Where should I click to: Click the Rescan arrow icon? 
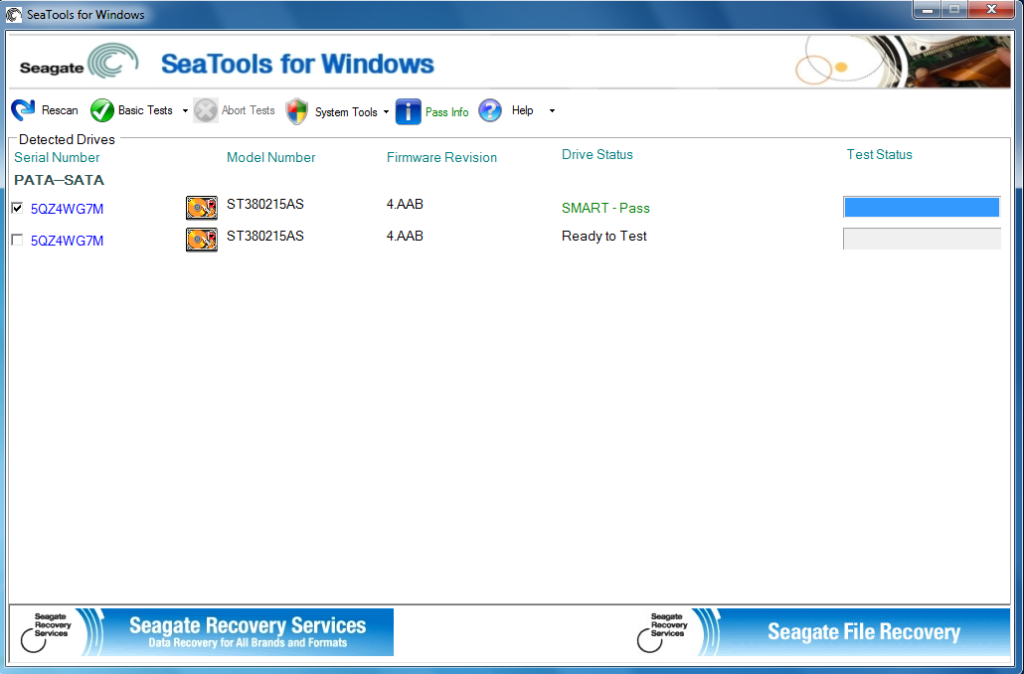coord(24,110)
